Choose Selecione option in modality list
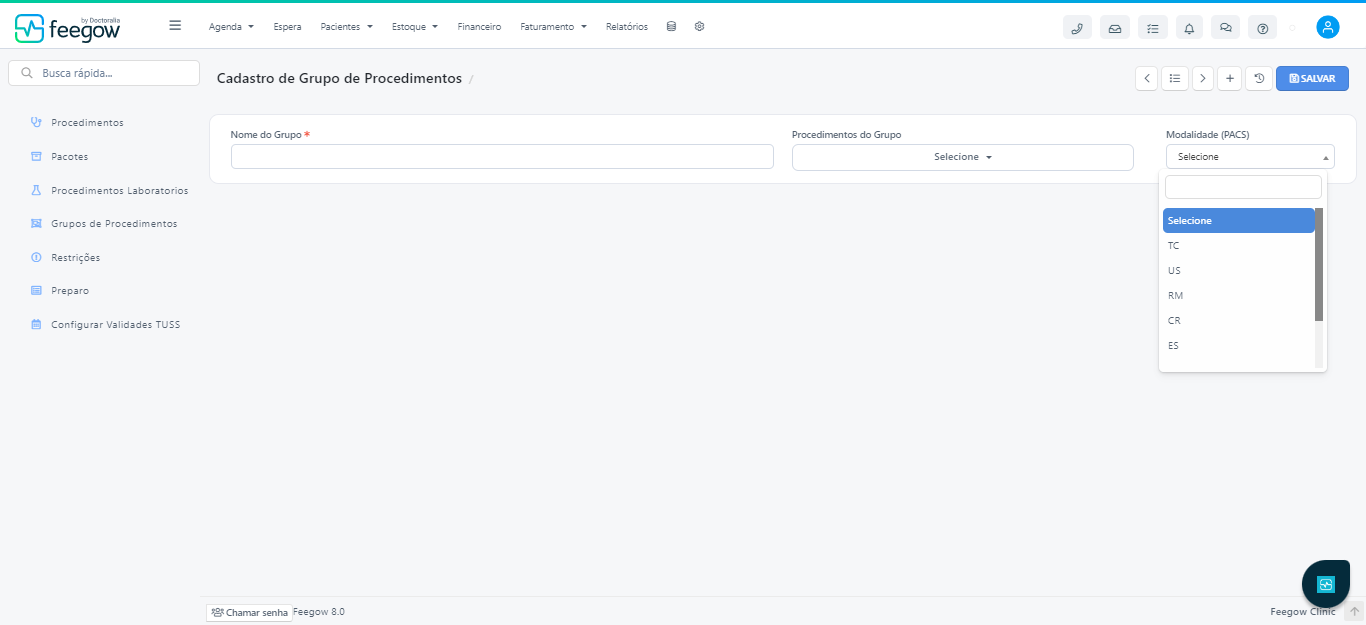Image resolution: width=1366 pixels, height=625 pixels. 1238,220
